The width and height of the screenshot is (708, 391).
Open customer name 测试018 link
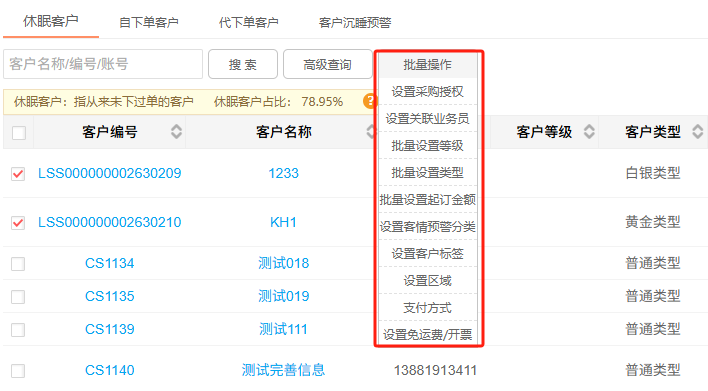pos(284,263)
